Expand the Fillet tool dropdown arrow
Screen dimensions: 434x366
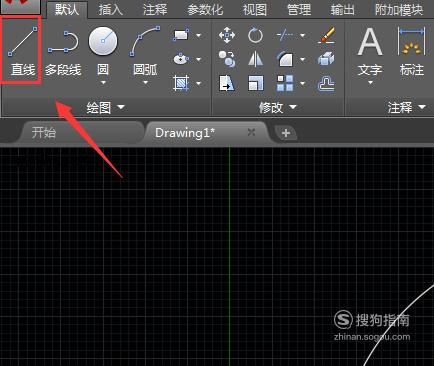[x=303, y=59]
